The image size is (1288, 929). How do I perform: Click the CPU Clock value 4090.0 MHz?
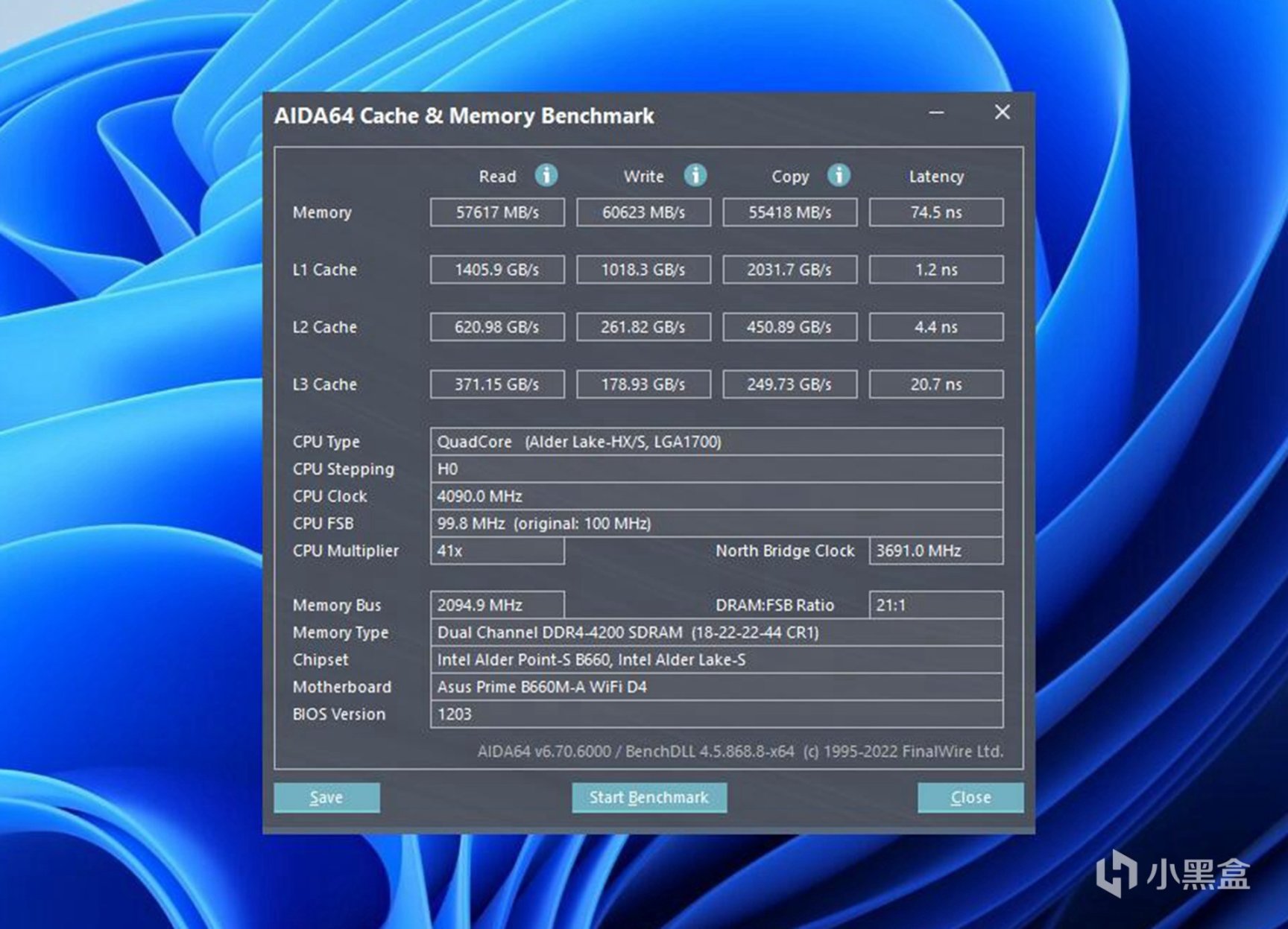[x=717, y=496]
